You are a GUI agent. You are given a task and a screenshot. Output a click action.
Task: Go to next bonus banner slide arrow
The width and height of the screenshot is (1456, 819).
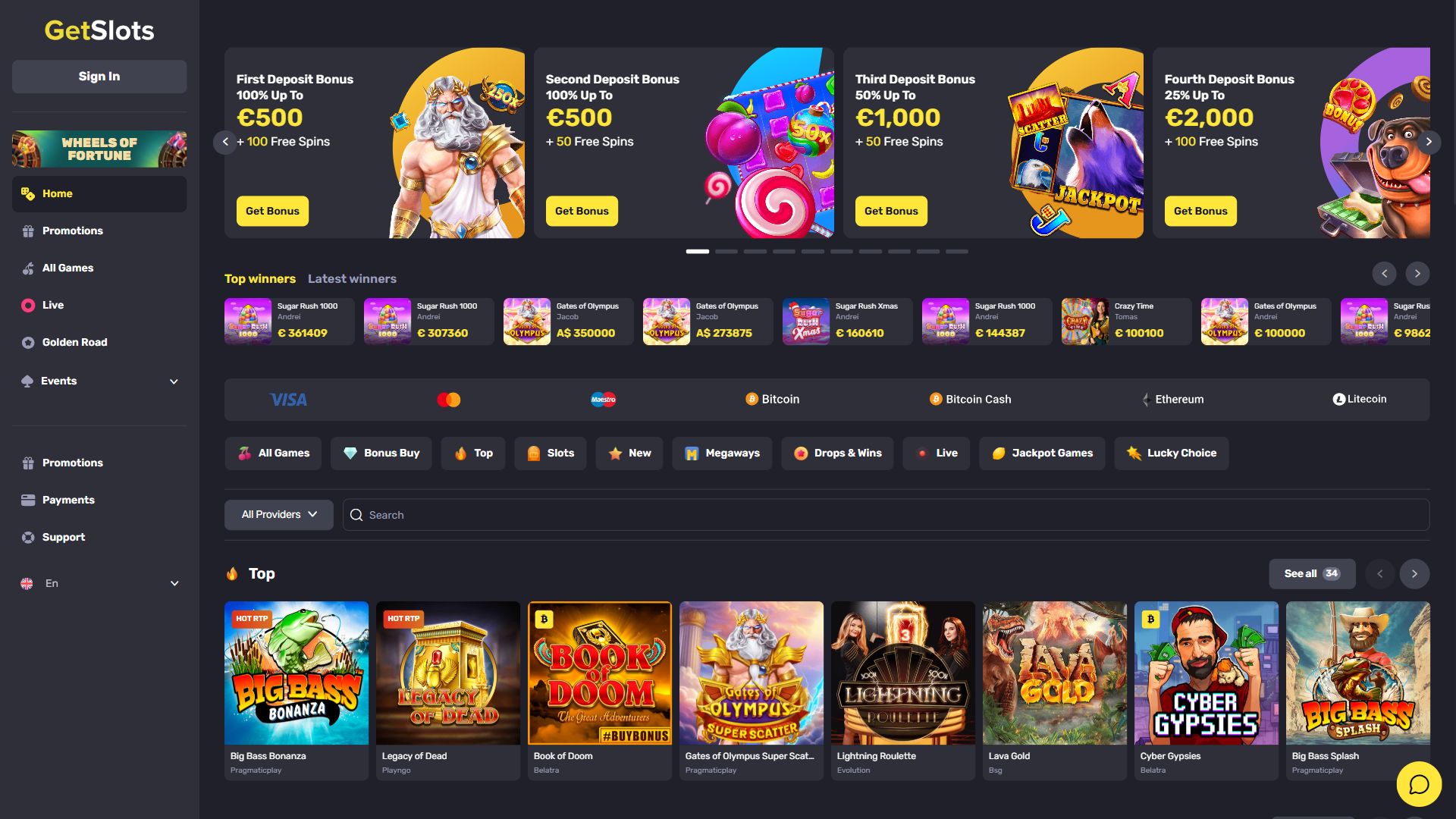pyautogui.click(x=1429, y=142)
